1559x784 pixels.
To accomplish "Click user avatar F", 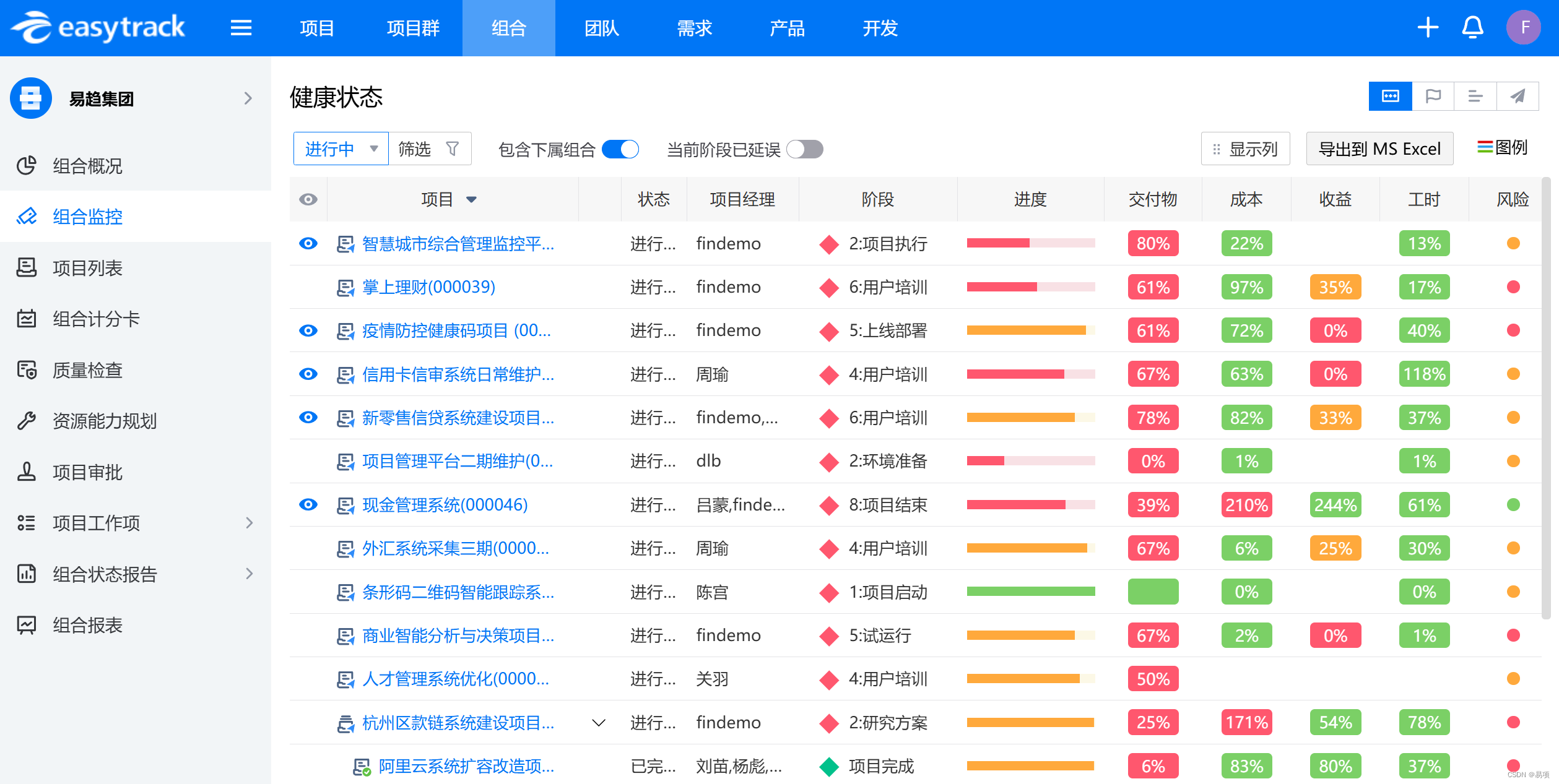I will (x=1523, y=28).
